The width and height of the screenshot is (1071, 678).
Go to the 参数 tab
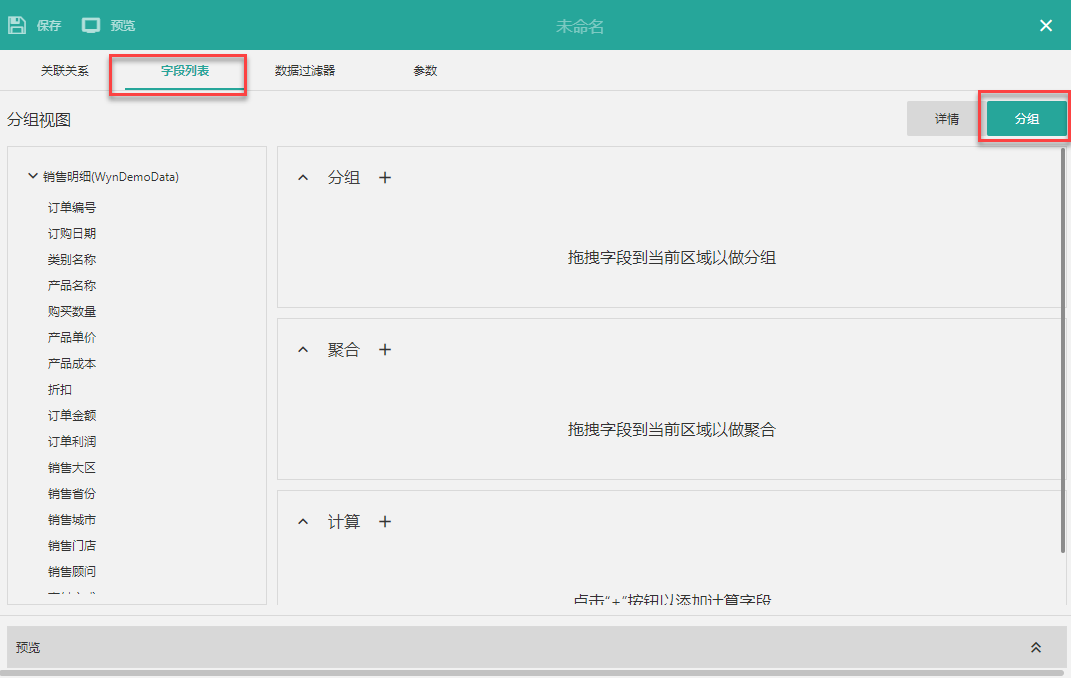pyautogui.click(x=425, y=71)
